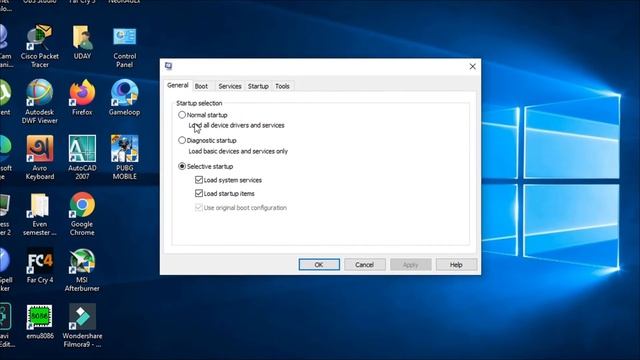This screenshot has width=640, height=360.
Task: Open Far Cry 4 shortcut
Action: point(40,266)
